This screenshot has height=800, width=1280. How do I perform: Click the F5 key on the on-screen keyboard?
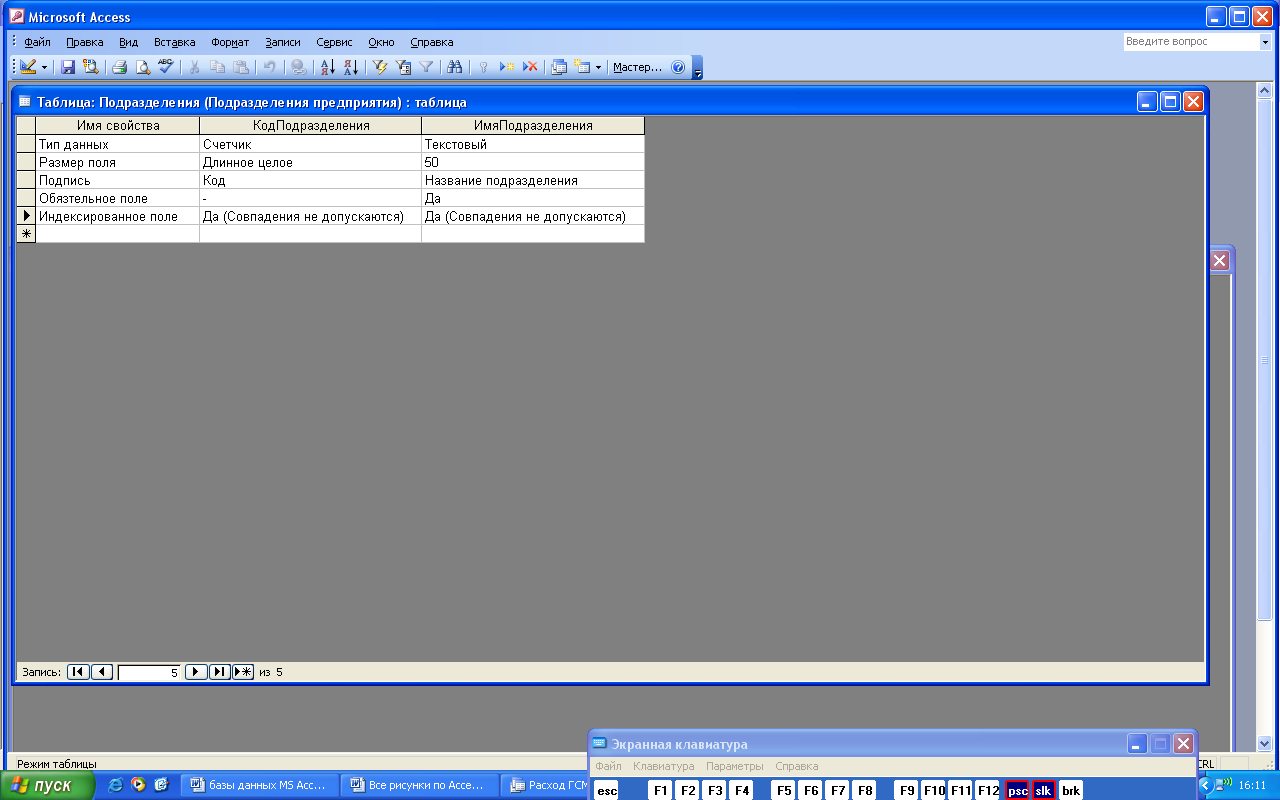784,790
